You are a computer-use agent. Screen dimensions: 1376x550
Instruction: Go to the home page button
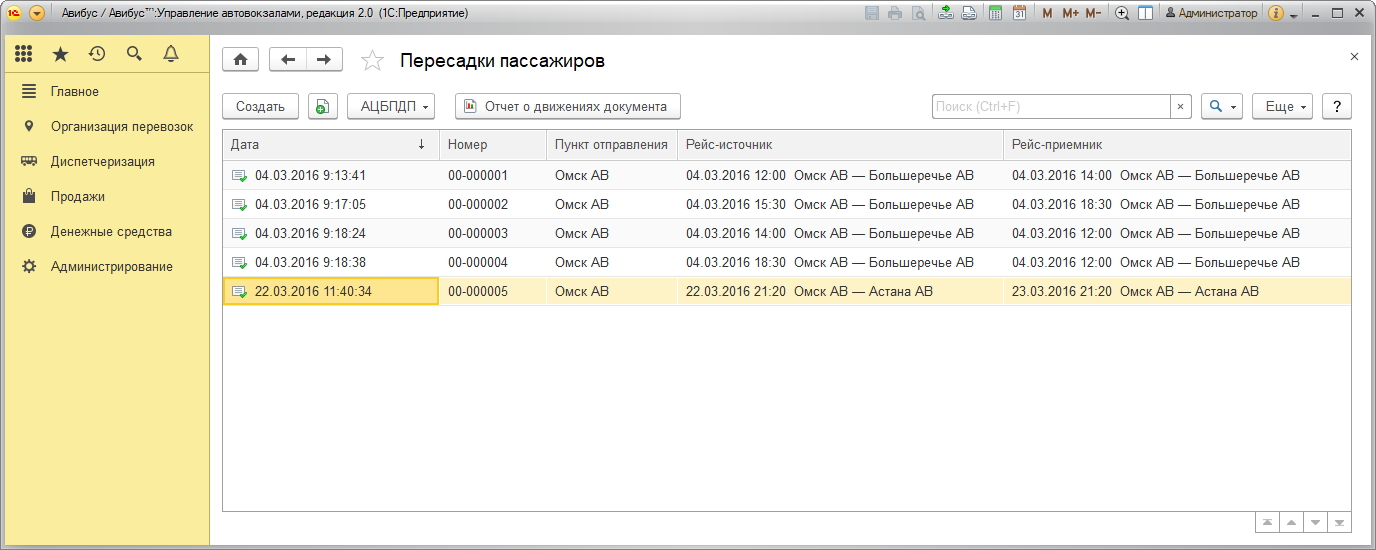pos(240,60)
